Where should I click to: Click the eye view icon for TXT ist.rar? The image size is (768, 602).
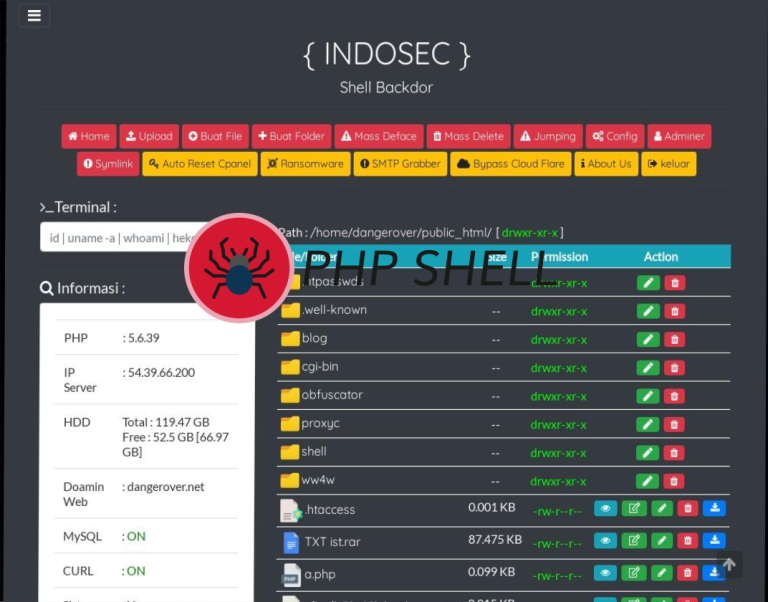point(605,541)
